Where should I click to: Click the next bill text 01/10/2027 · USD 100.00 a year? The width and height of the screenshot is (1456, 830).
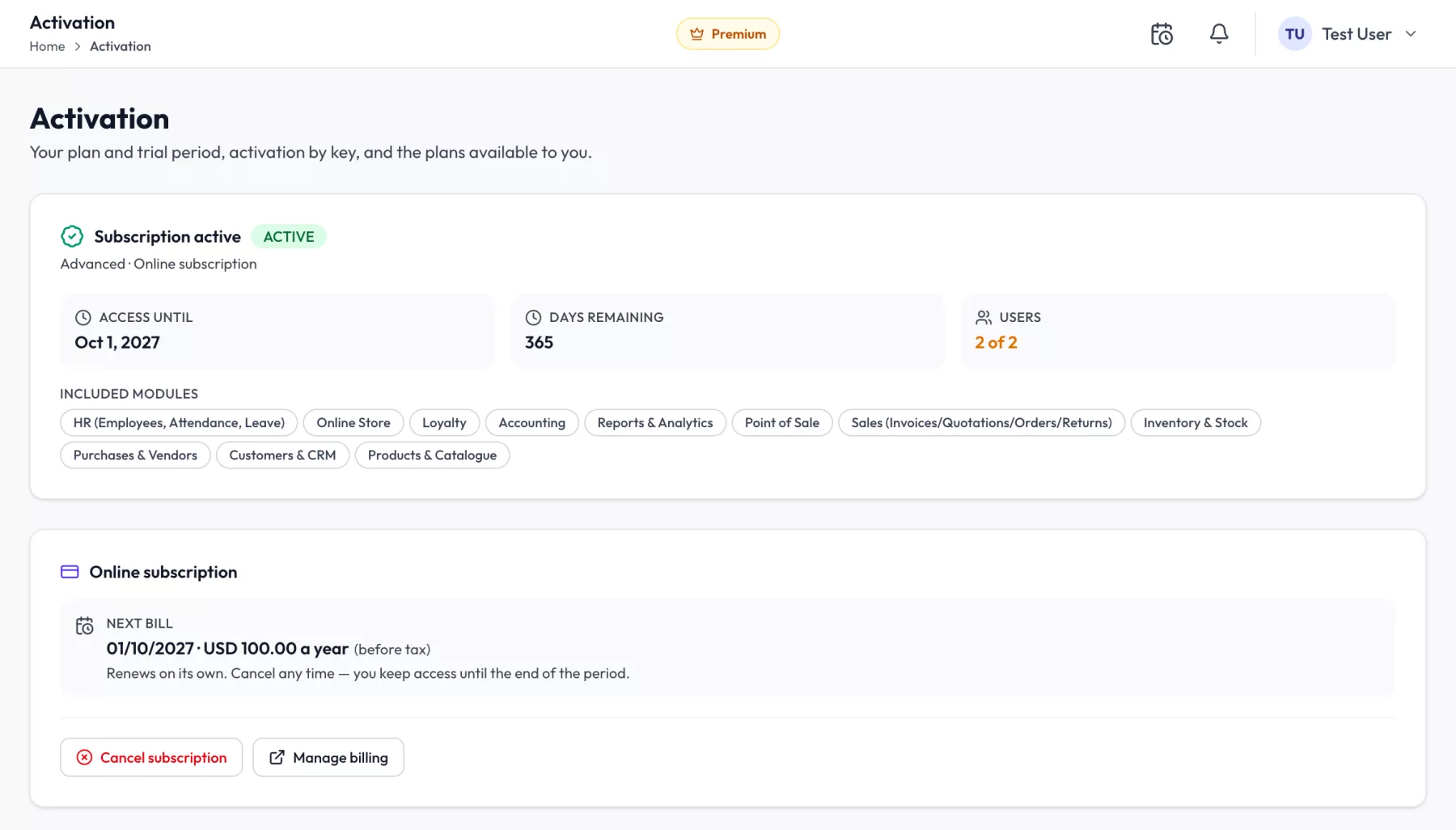[227, 649]
